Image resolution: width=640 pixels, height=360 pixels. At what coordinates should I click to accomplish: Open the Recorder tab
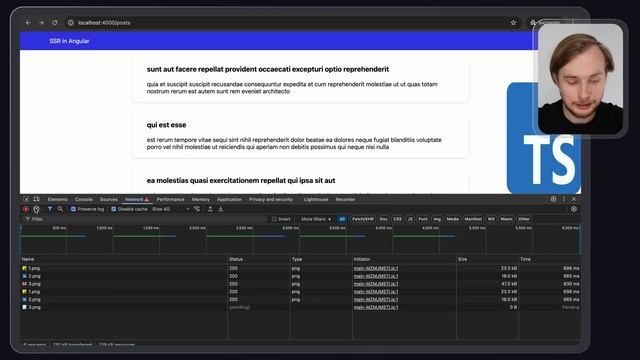(x=345, y=199)
